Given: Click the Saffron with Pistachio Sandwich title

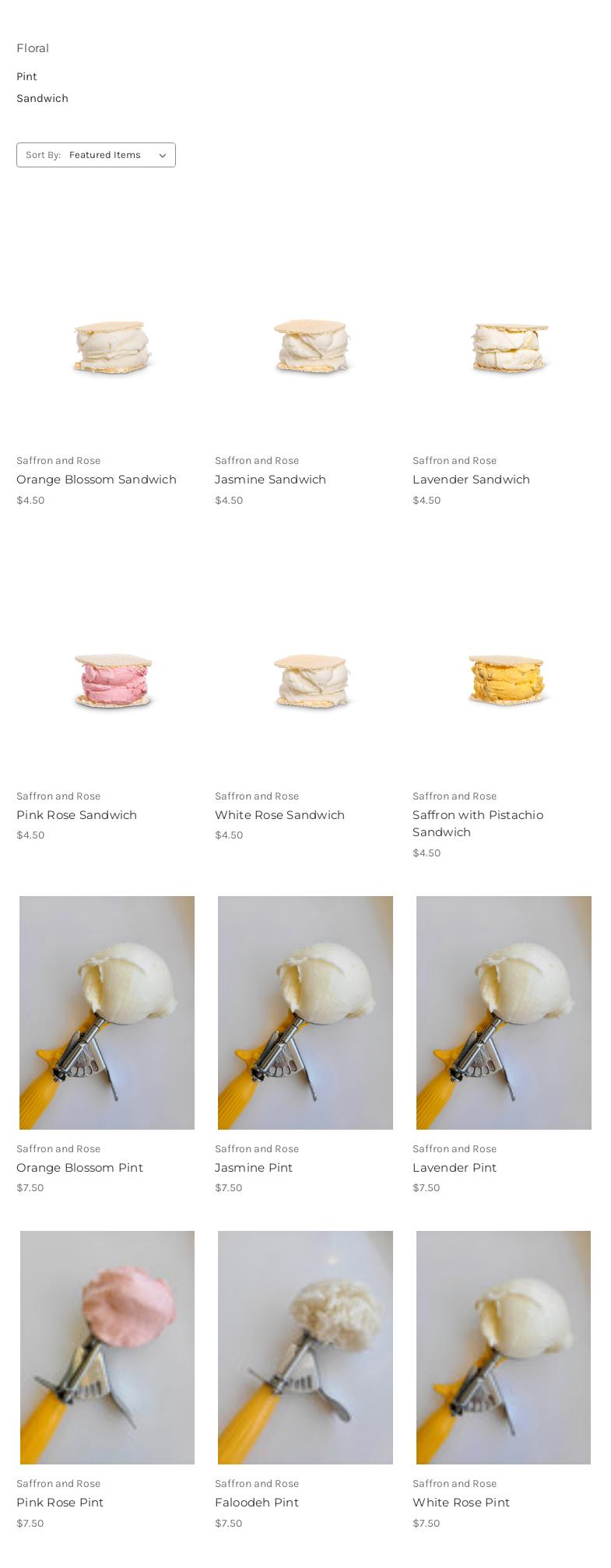Looking at the screenshot, I should coord(478,824).
